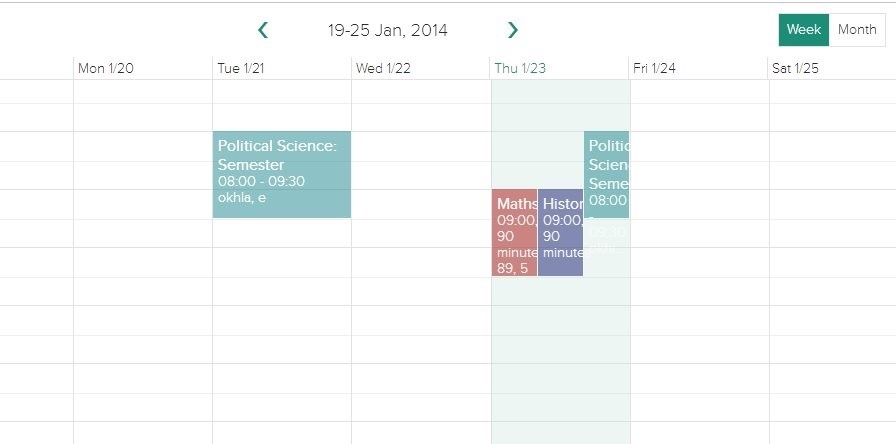The width and height of the screenshot is (896, 444).
Task: Click the Thu 1/23 column header
Action: click(x=521, y=68)
